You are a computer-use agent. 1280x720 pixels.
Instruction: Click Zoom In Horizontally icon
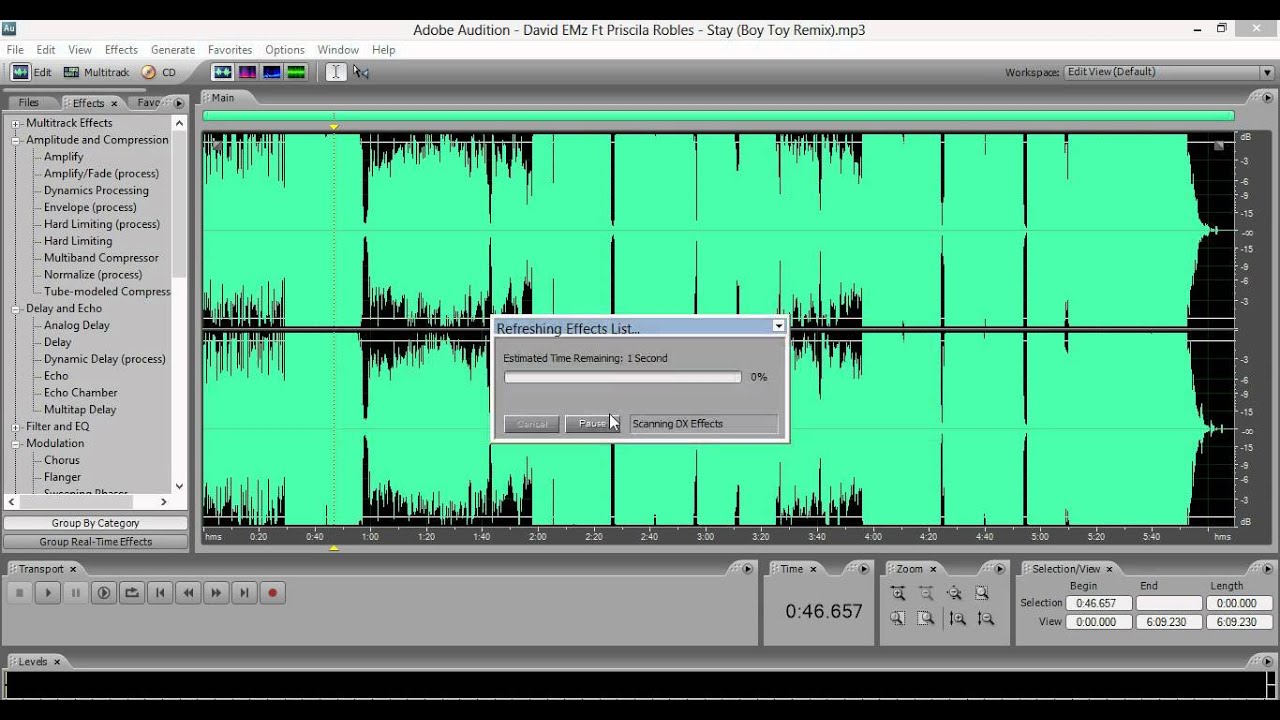898,593
